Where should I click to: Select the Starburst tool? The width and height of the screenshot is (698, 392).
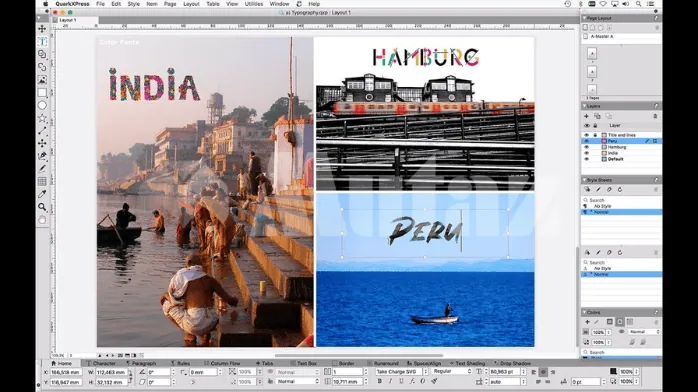[x=42, y=118]
